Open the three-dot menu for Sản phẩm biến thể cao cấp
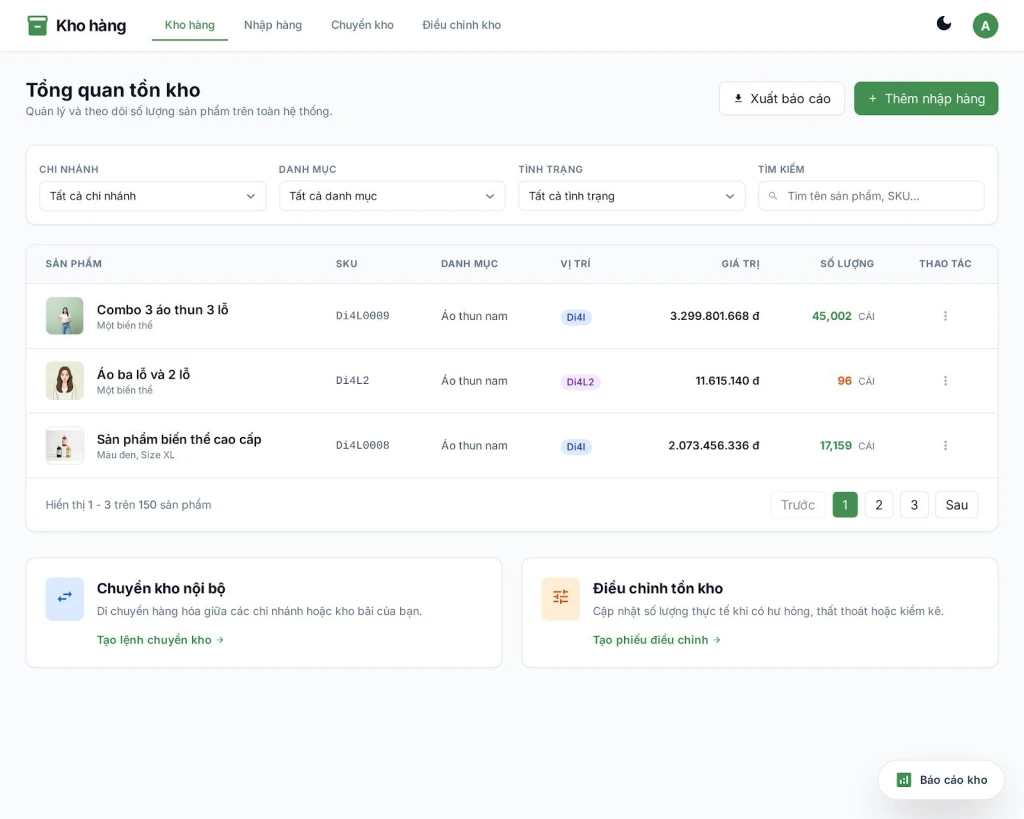This screenshot has height=819, width=1024. click(x=945, y=446)
